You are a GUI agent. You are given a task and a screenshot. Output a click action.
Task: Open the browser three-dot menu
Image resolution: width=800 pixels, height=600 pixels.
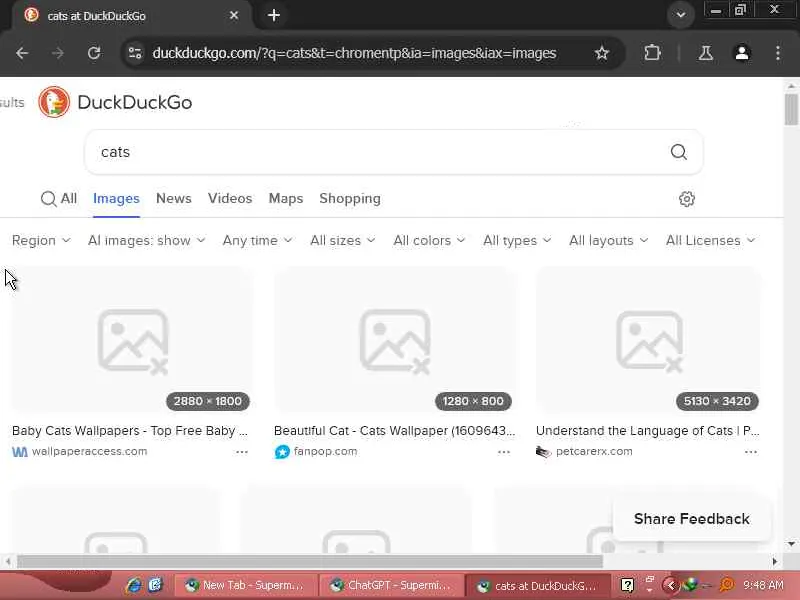[778, 53]
